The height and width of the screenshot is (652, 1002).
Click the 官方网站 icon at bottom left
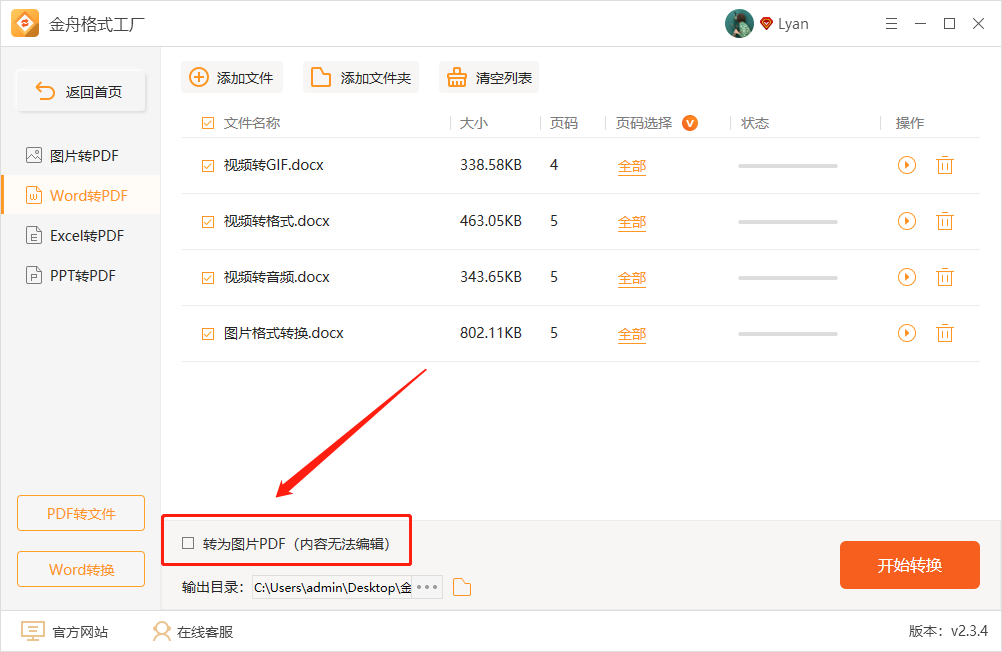click(x=34, y=631)
